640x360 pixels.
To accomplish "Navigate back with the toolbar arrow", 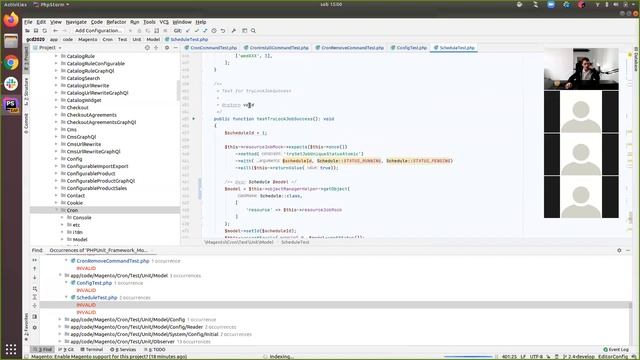I will coord(56,31).
